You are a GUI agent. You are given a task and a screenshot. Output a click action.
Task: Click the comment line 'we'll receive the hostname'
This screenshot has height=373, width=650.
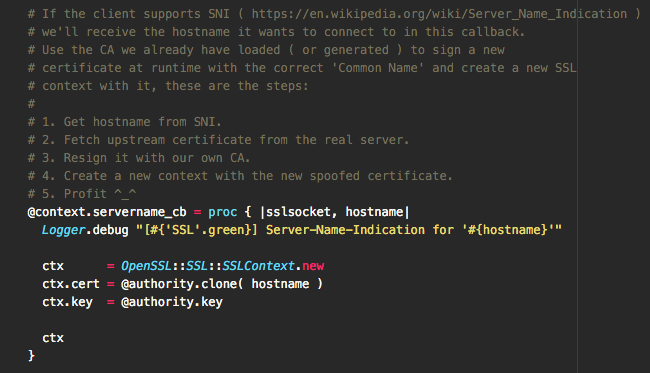click(x=276, y=32)
